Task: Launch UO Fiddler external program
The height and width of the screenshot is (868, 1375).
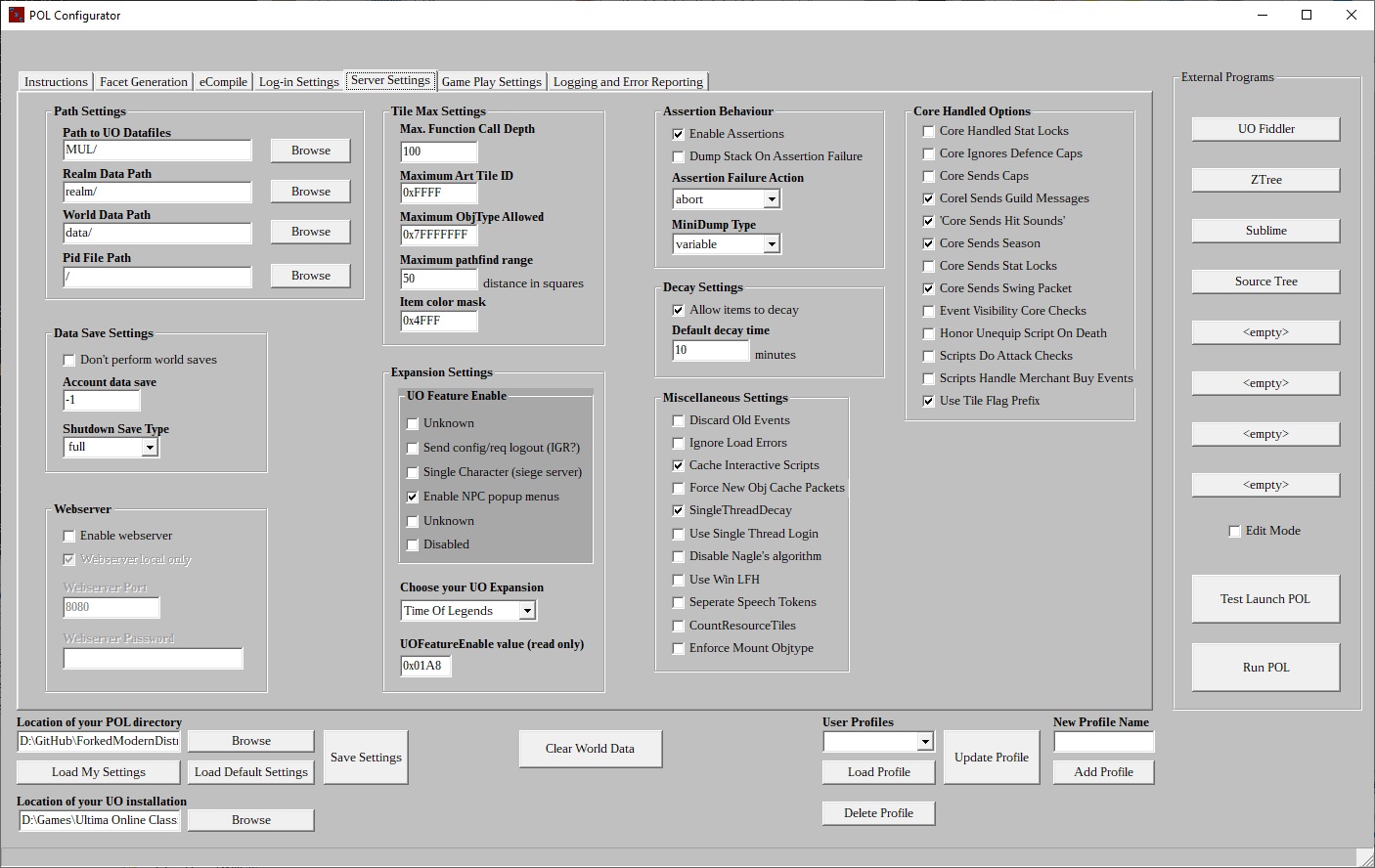Action: (x=1265, y=129)
